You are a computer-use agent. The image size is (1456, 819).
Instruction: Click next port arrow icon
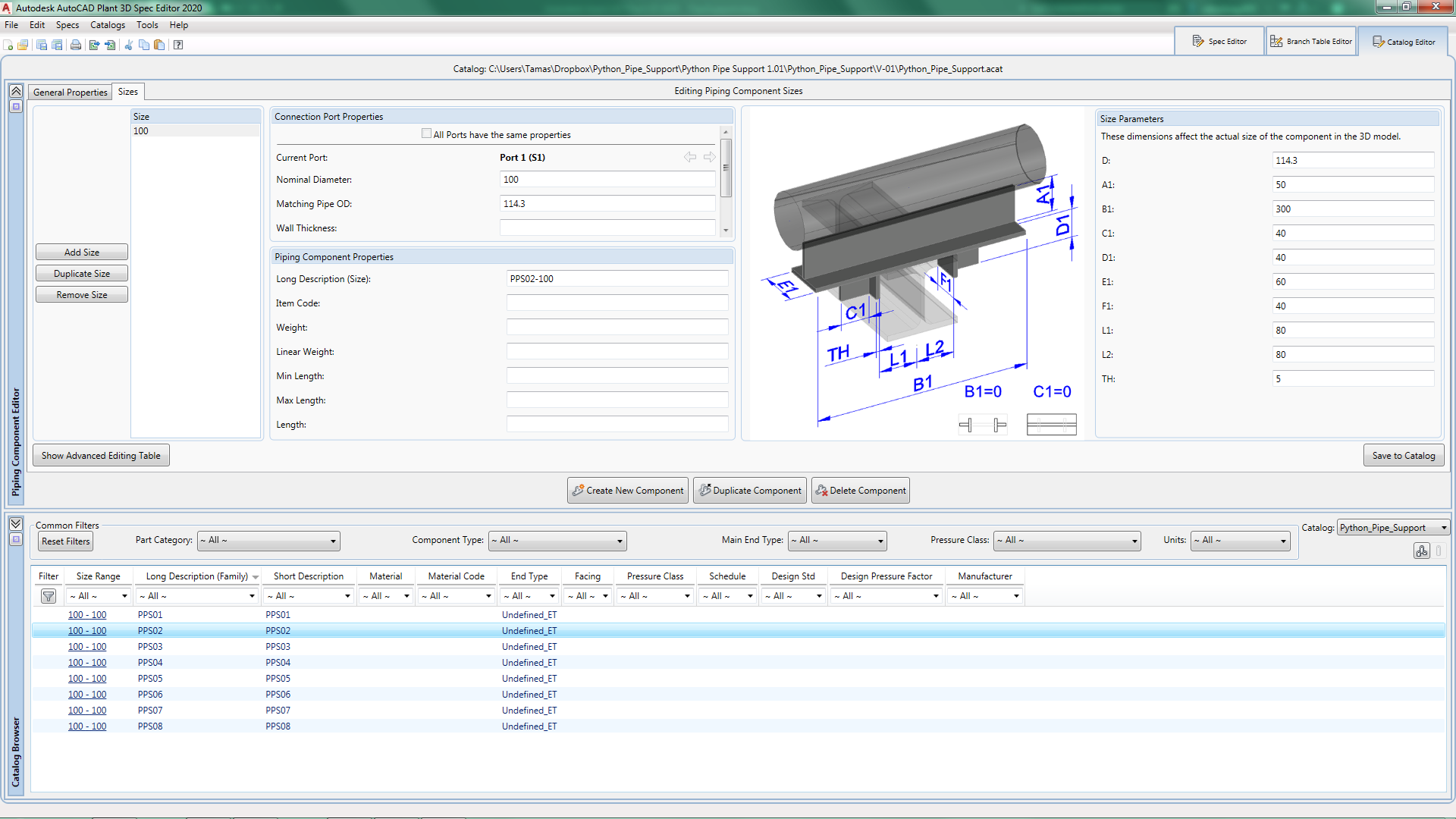point(710,157)
